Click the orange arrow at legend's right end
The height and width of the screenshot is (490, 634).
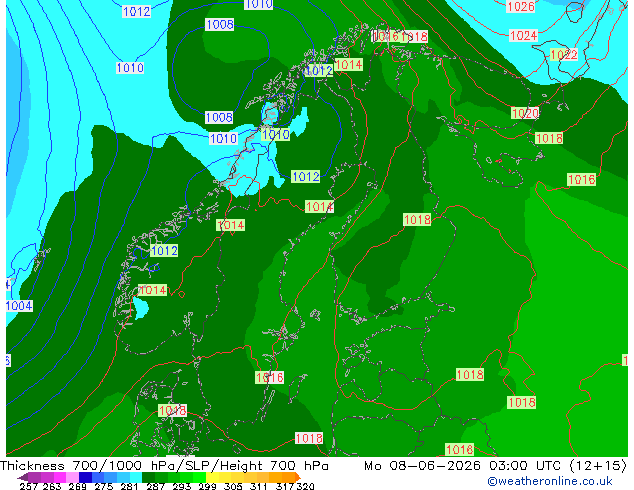(298, 477)
